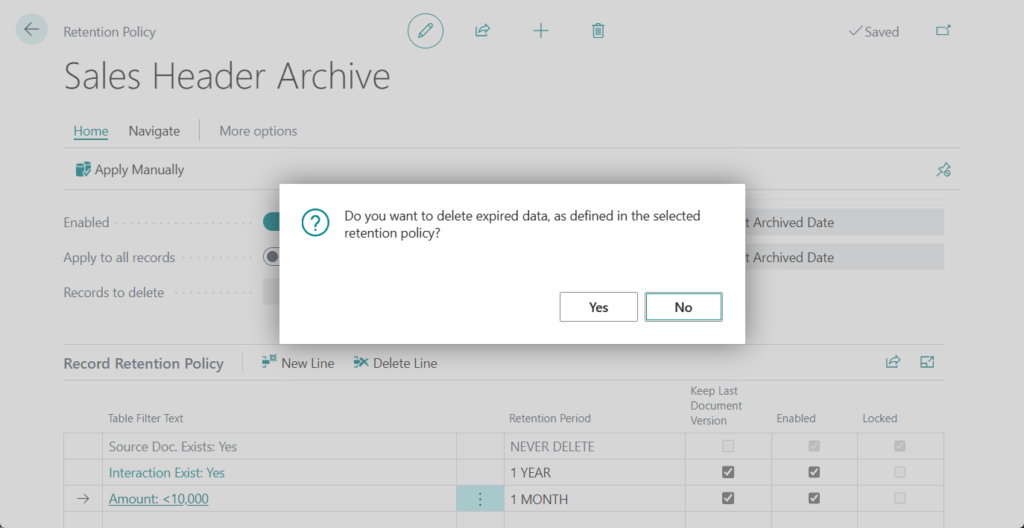Click the share icon in header
This screenshot has width=1024, height=528.
[482, 31]
